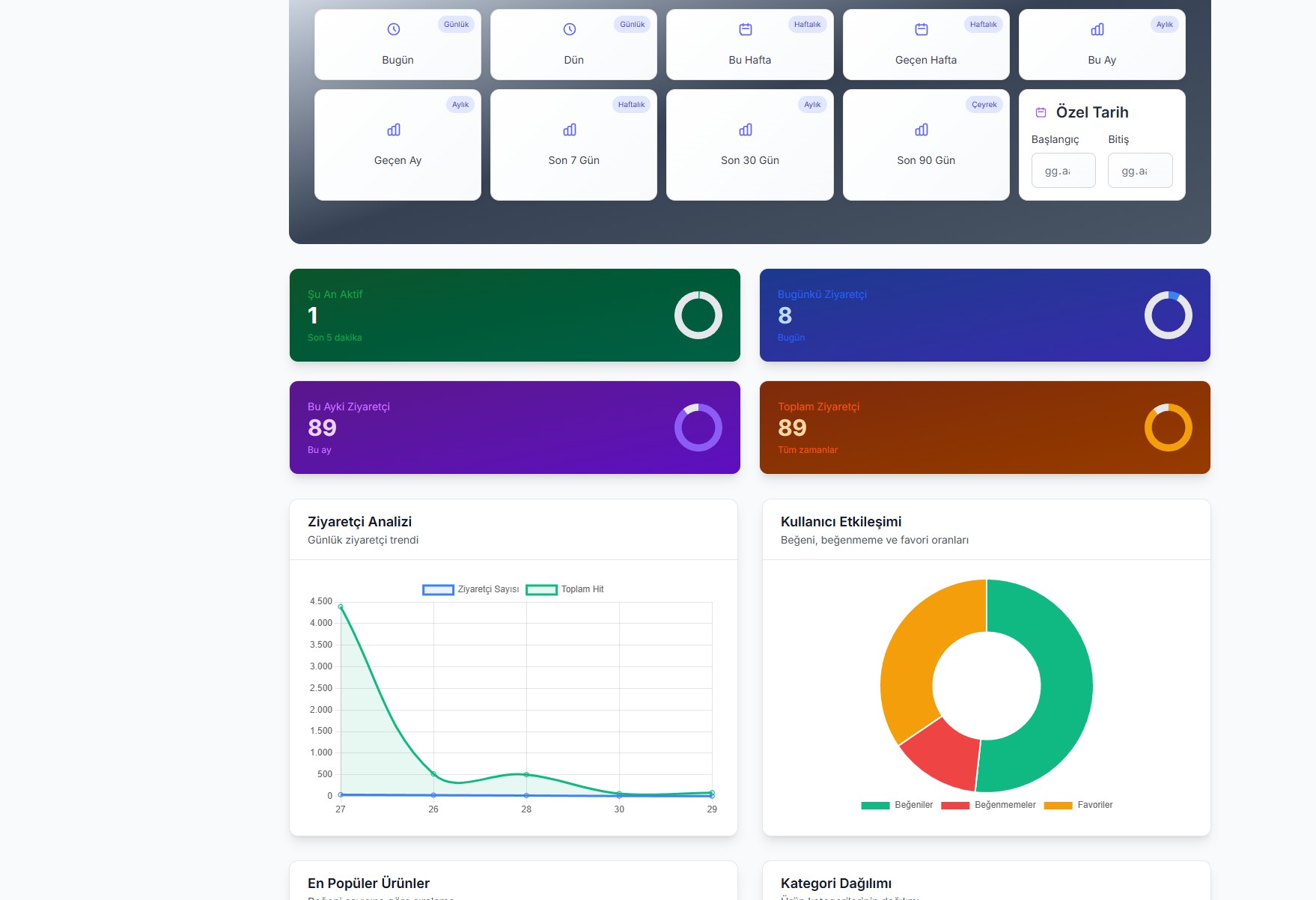Image resolution: width=1316 pixels, height=900 pixels.
Task: Click bar chart icon on Geçen Ay card
Action: pyautogui.click(x=394, y=130)
